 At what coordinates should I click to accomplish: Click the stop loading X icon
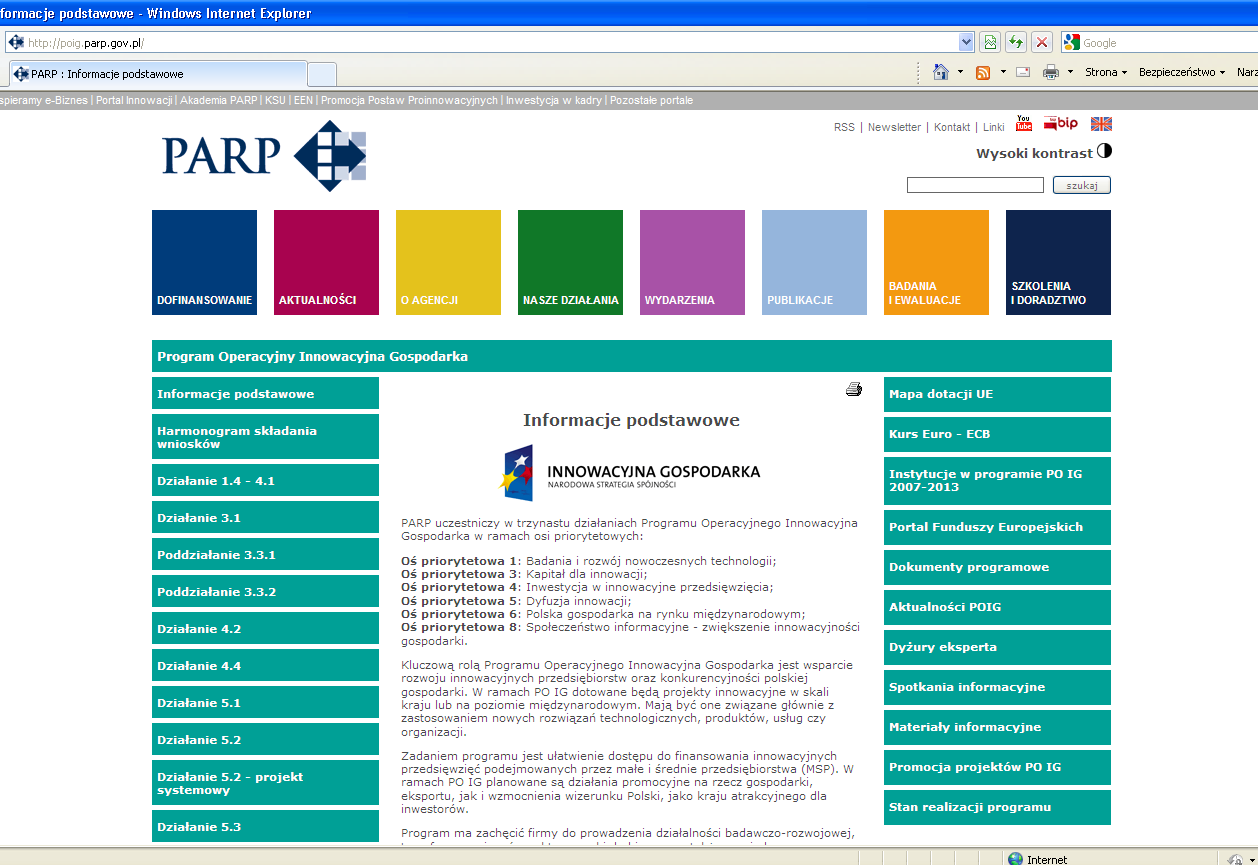(1042, 42)
